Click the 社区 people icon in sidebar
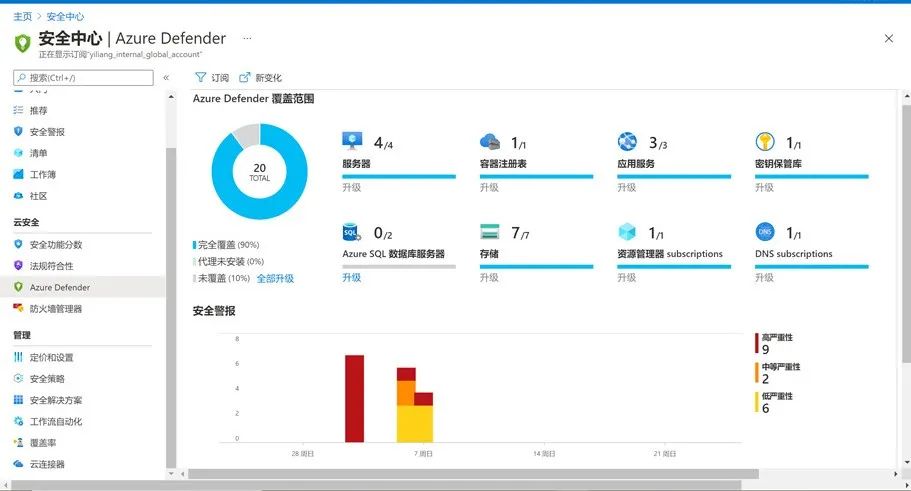911x491 pixels. (x=19, y=196)
